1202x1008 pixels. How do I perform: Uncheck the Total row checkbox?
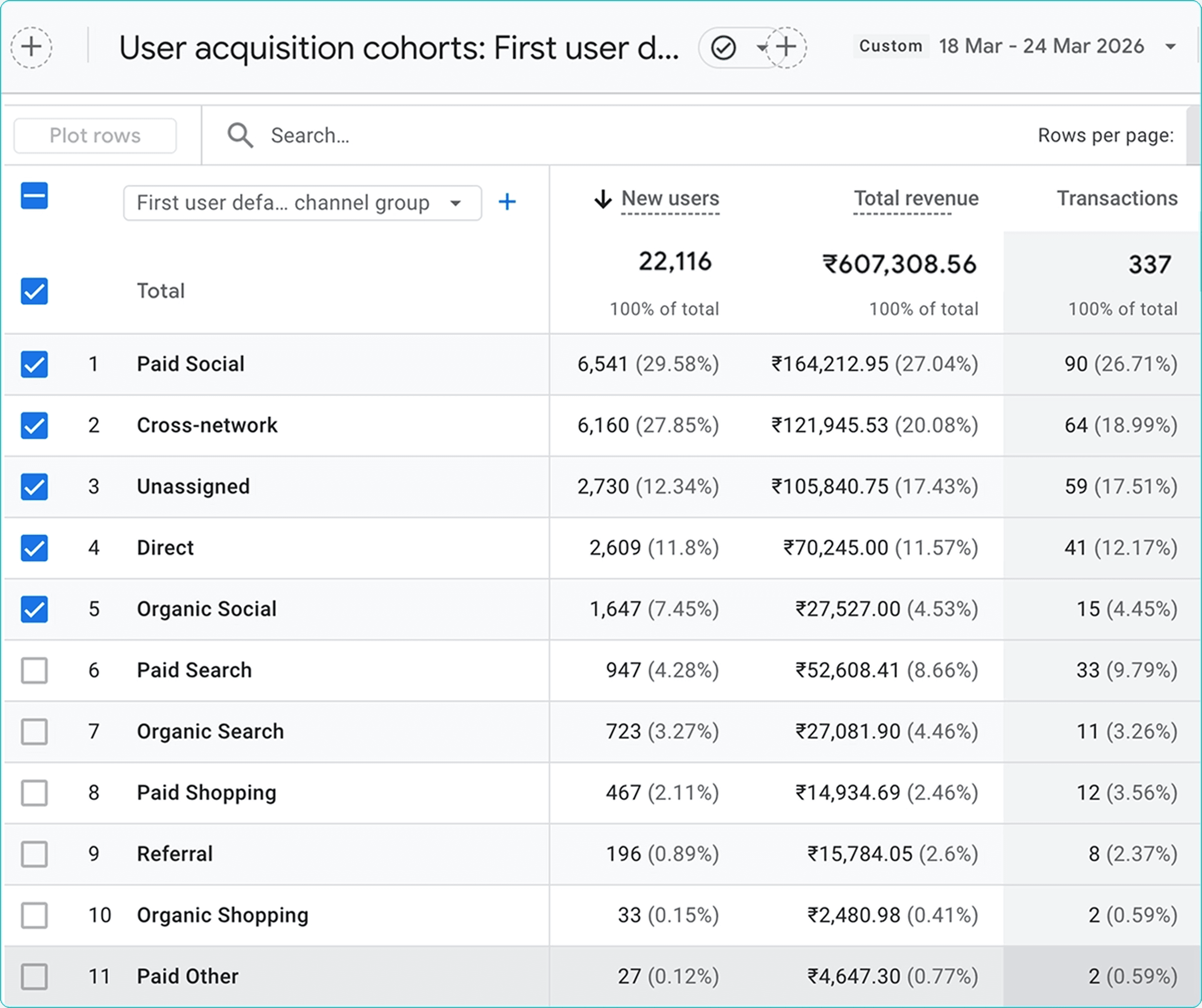(34, 291)
